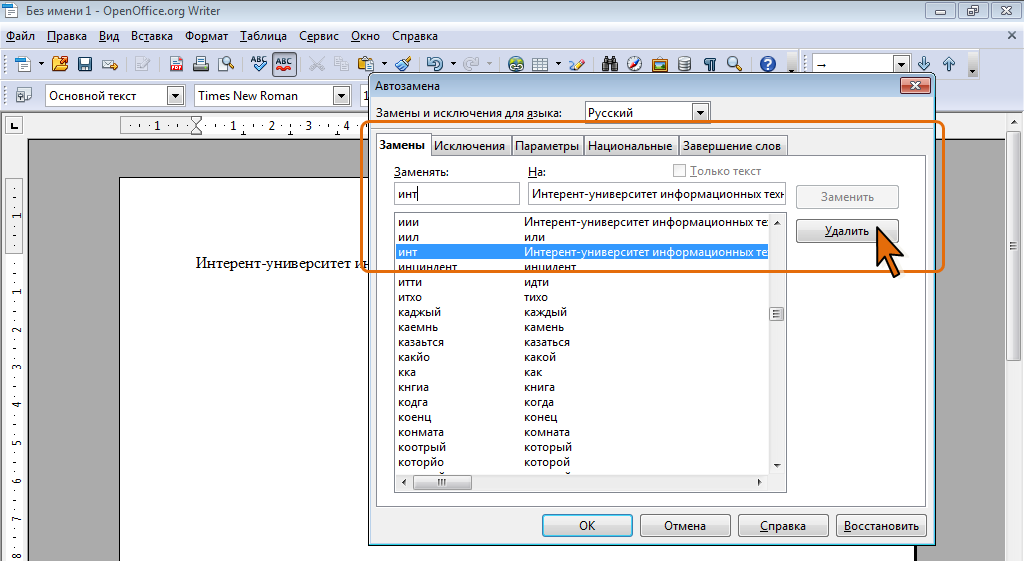
Task: Toggle the AutoSpellcheck icon
Action: (284, 64)
